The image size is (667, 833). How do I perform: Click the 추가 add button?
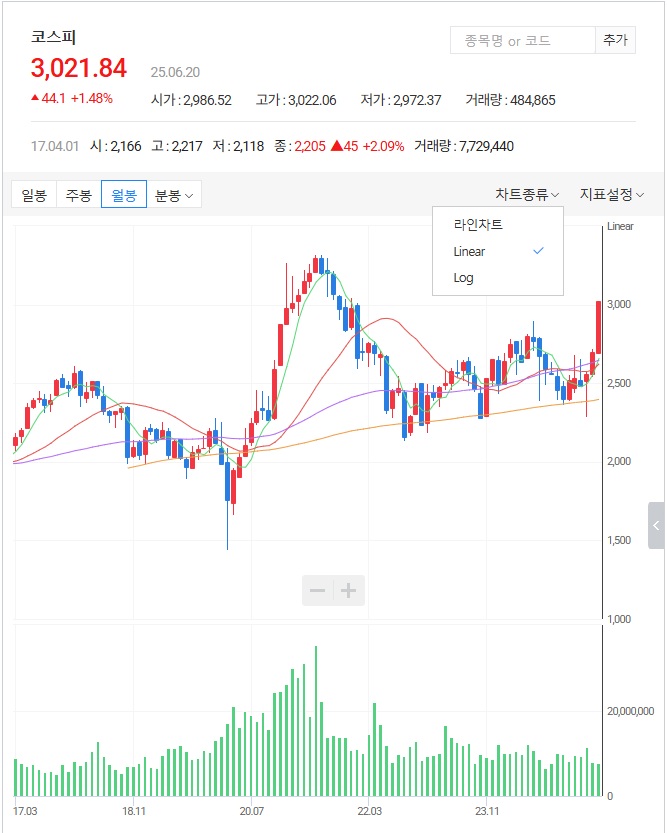(x=615, y=40)
